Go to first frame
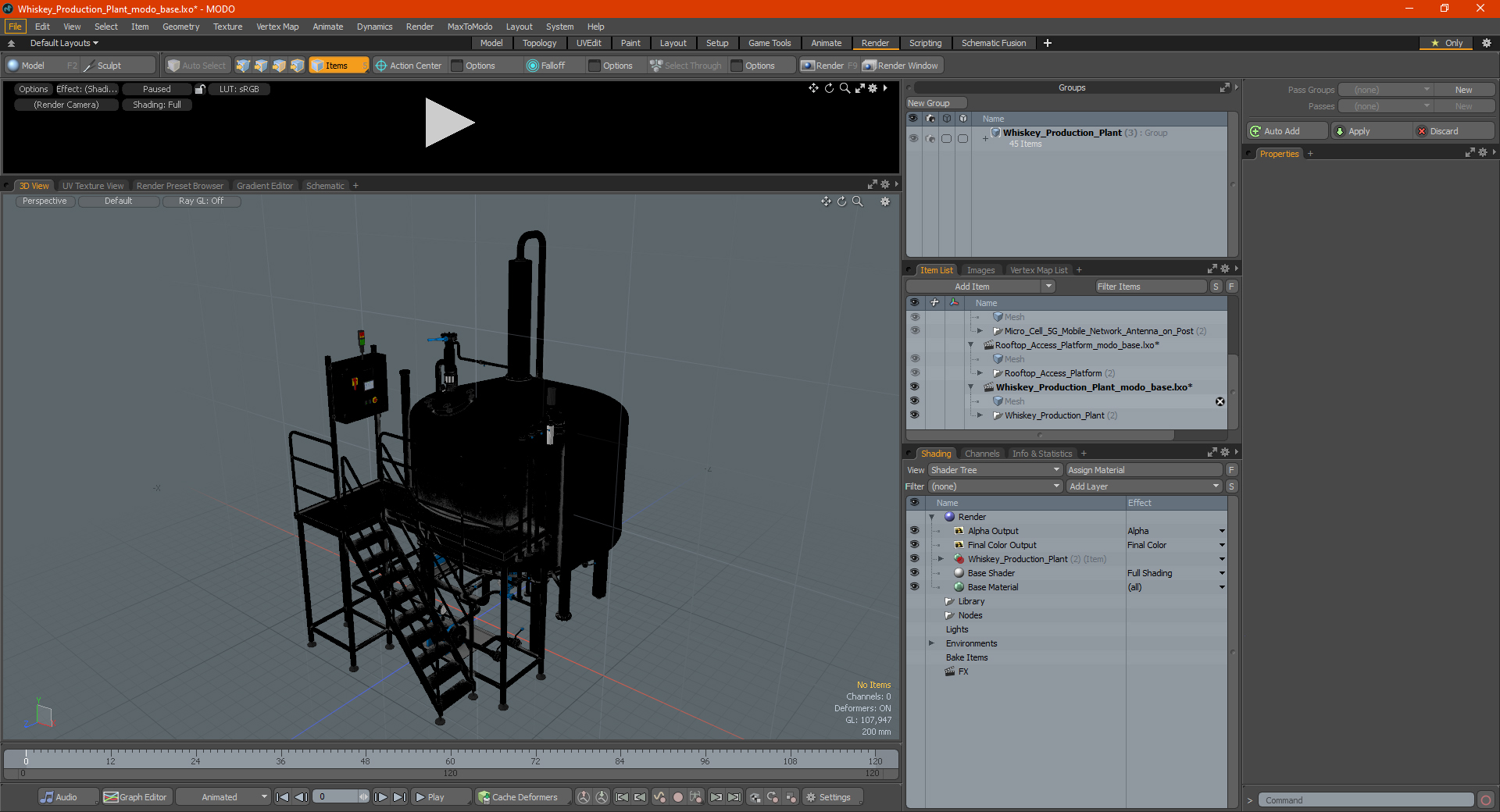This screenshot has height=812, width=1500. click(x=283, y=797)
